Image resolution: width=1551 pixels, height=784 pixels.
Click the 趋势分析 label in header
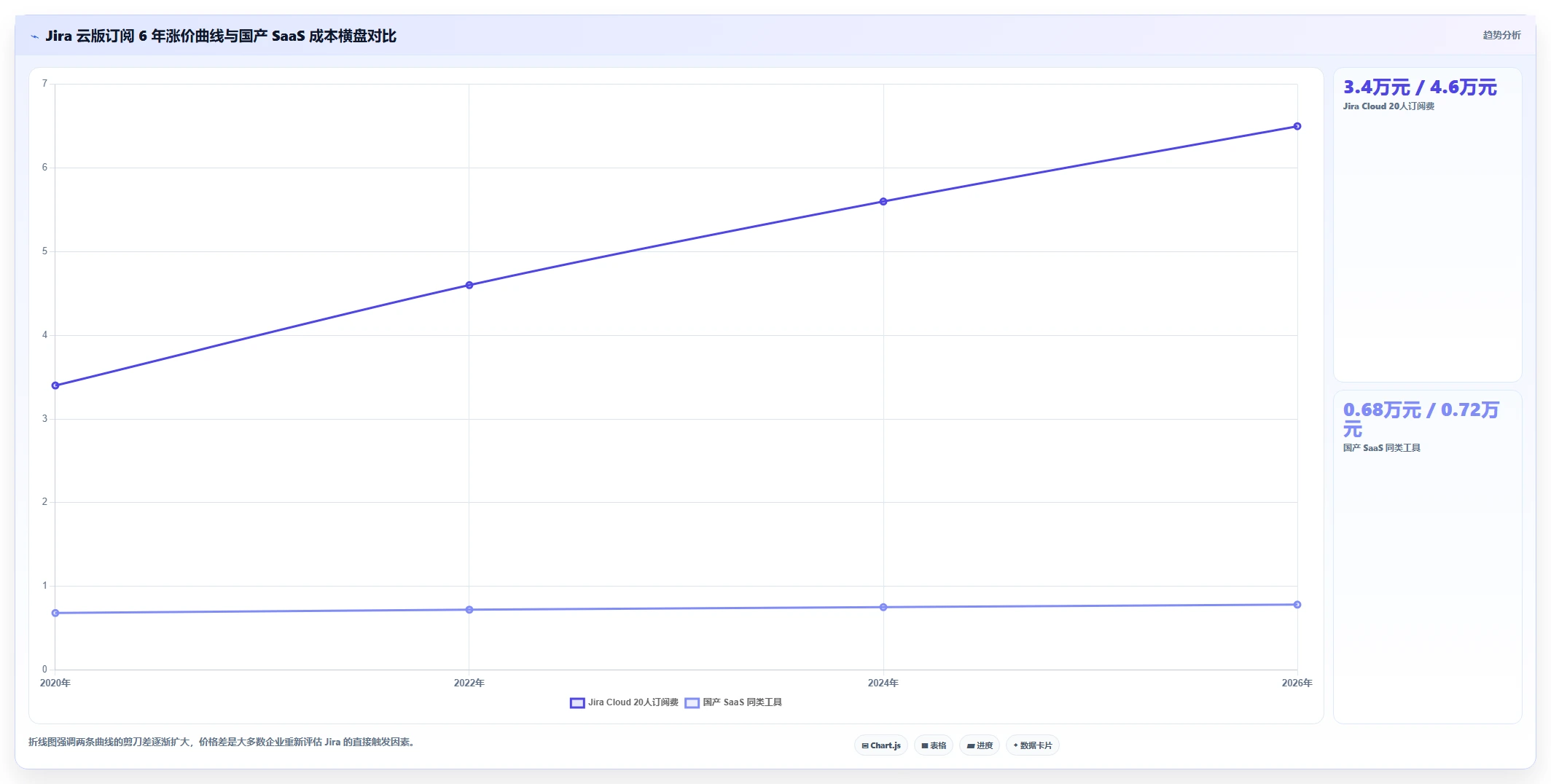click(x=1501, y=35)
